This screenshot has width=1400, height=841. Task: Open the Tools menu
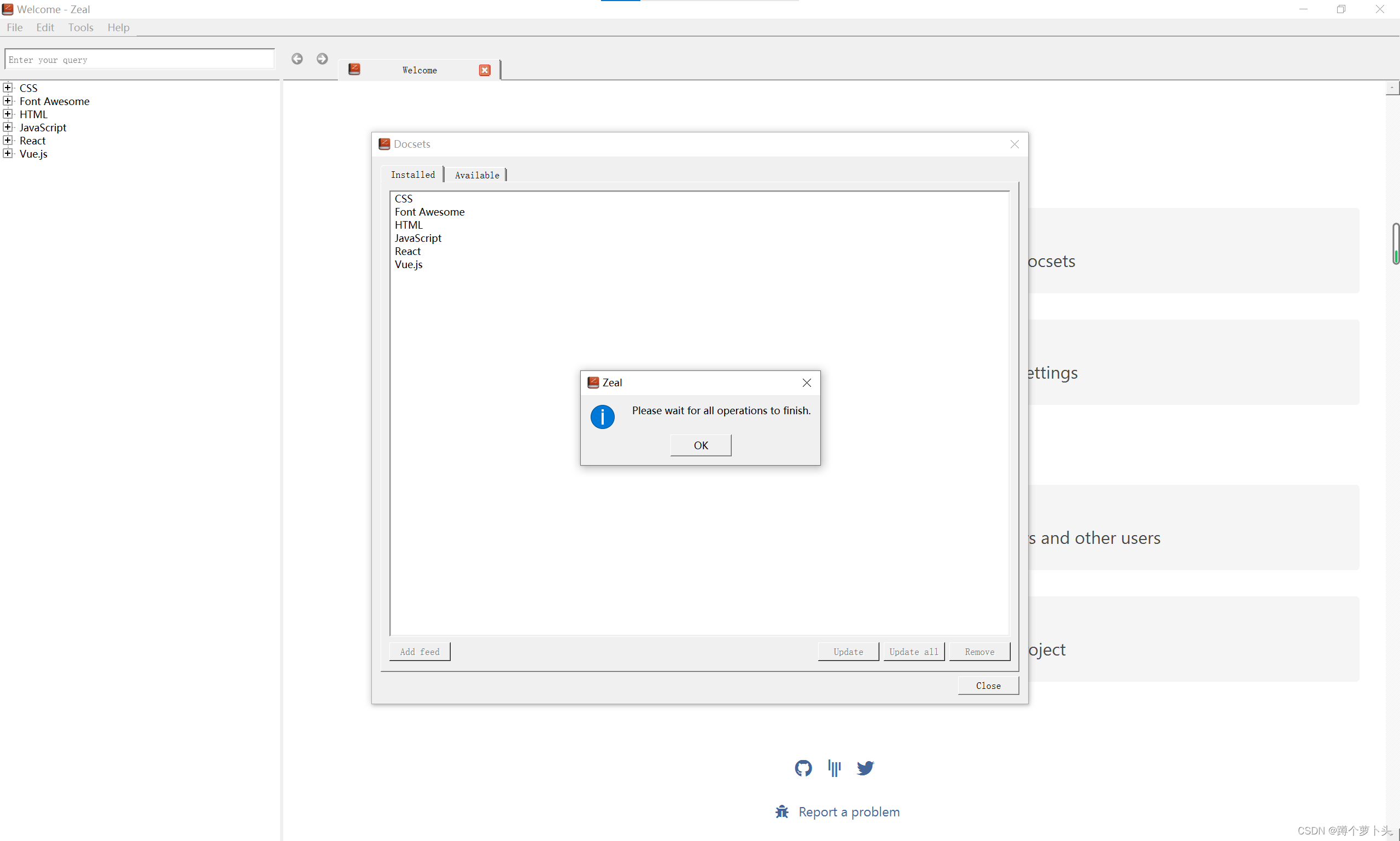pos(81,27)
